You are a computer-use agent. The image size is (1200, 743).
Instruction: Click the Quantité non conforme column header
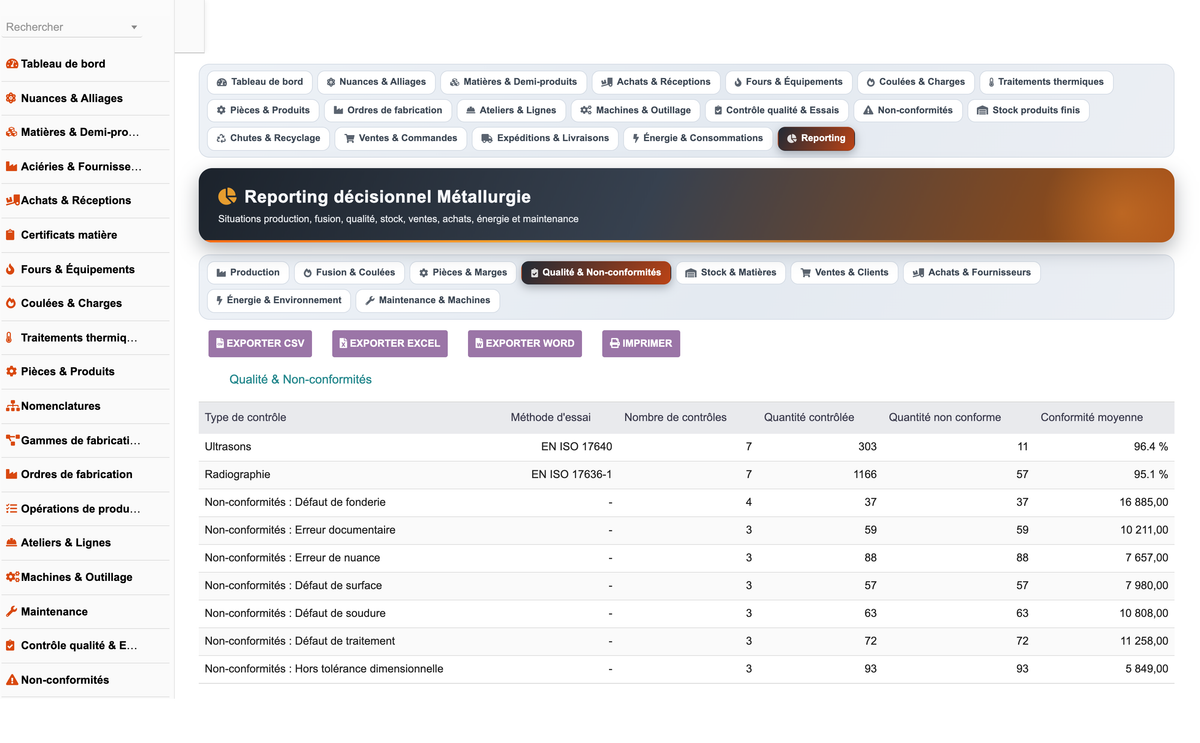click(944, 417)
